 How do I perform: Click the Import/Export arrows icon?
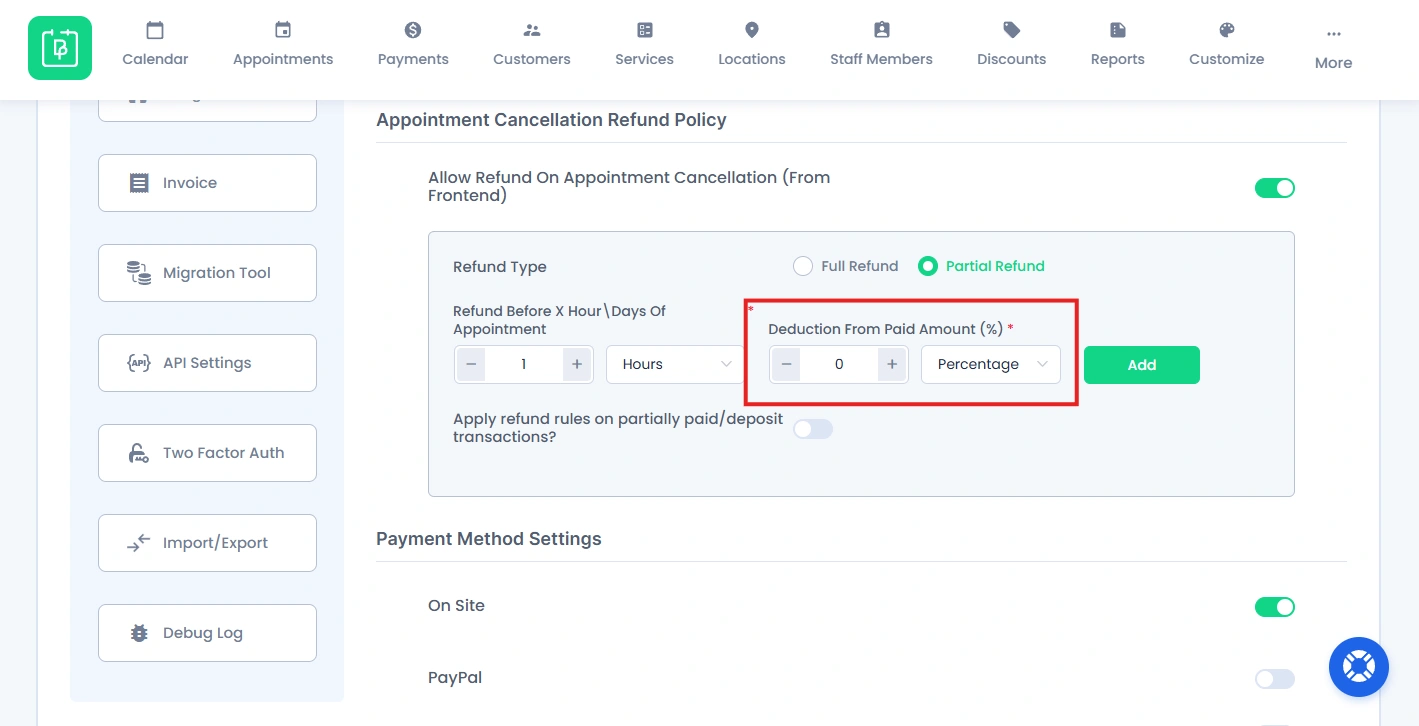point(139,543)
